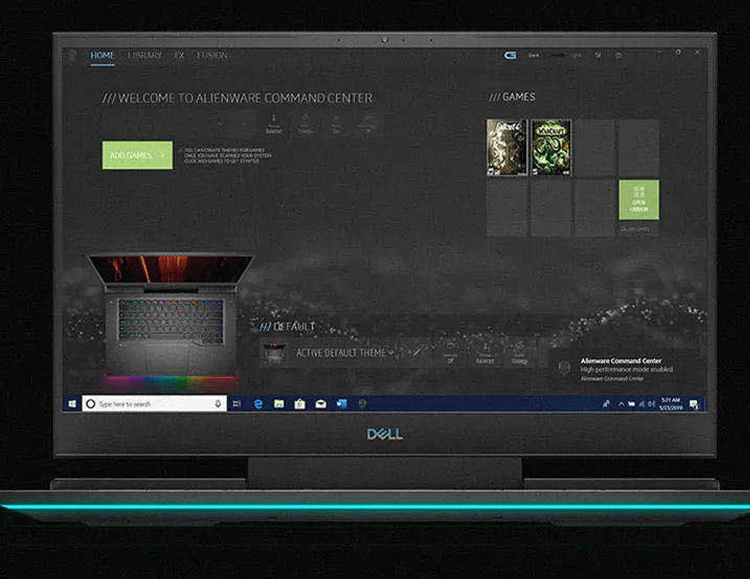This screenshot has height=579, width=750.
Task: Open the Mail app on the taskbar
Action: click(321, 404)
